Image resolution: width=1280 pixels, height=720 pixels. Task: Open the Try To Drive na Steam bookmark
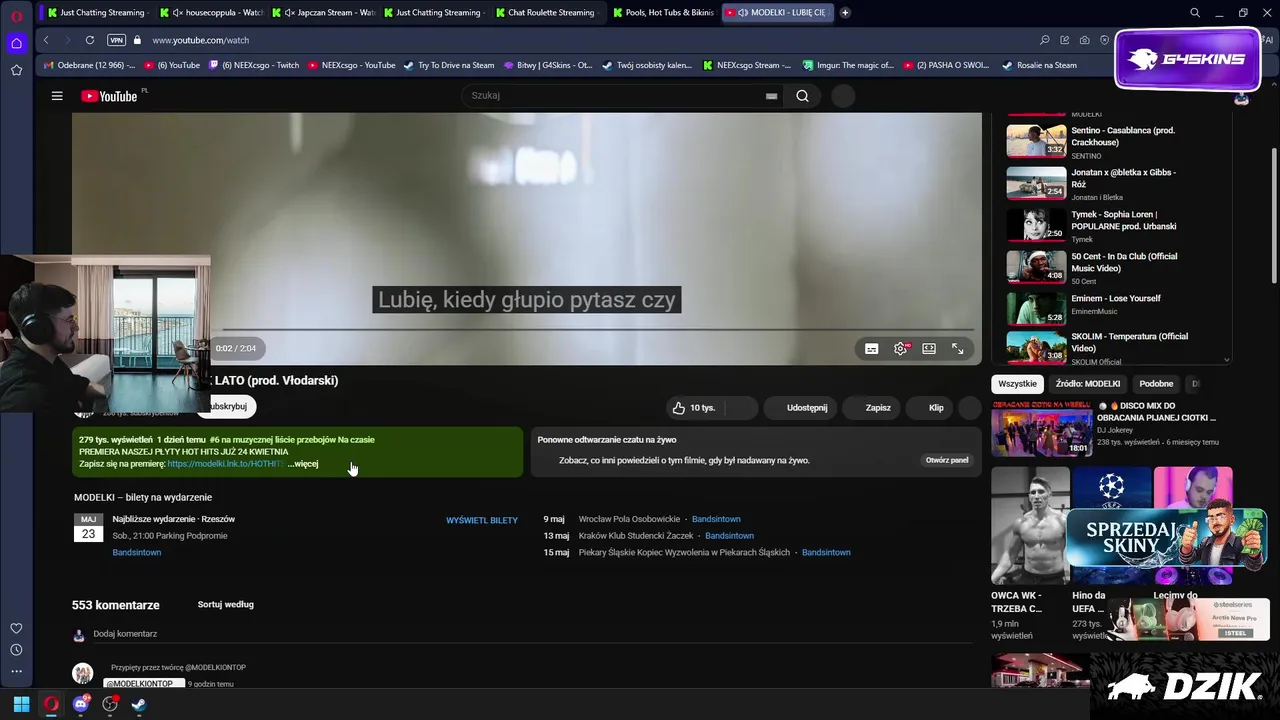click(x=449, y=65)
